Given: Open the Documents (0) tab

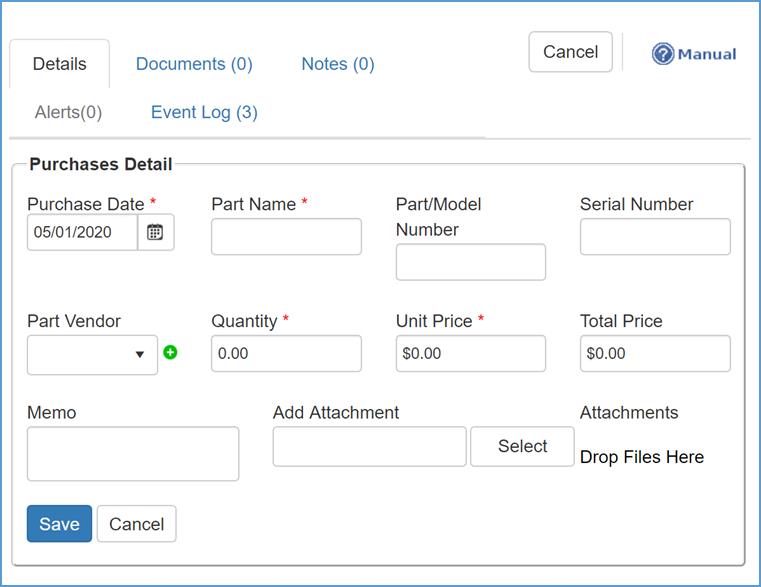Looking at the screenshot, I should (x=194, y=64).
